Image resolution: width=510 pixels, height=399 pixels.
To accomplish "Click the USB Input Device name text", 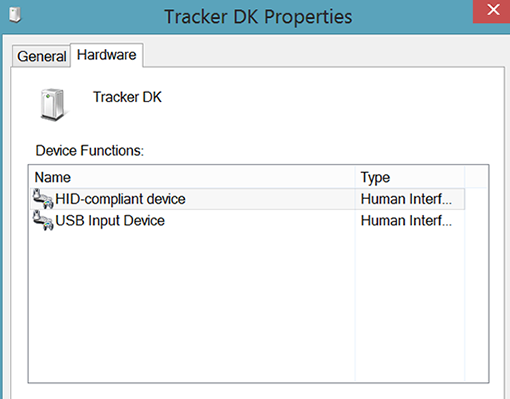I will [x=110, y=221].
